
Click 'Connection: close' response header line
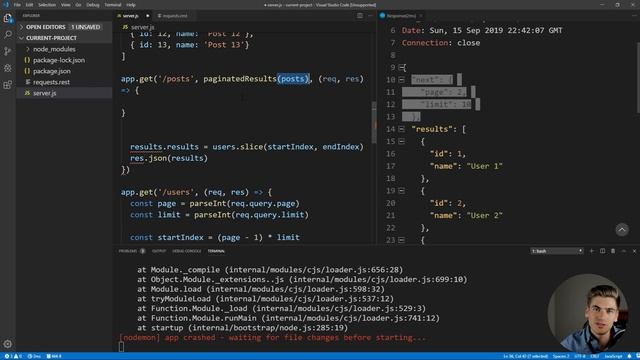pyautogui.click(x=441, y=43)
